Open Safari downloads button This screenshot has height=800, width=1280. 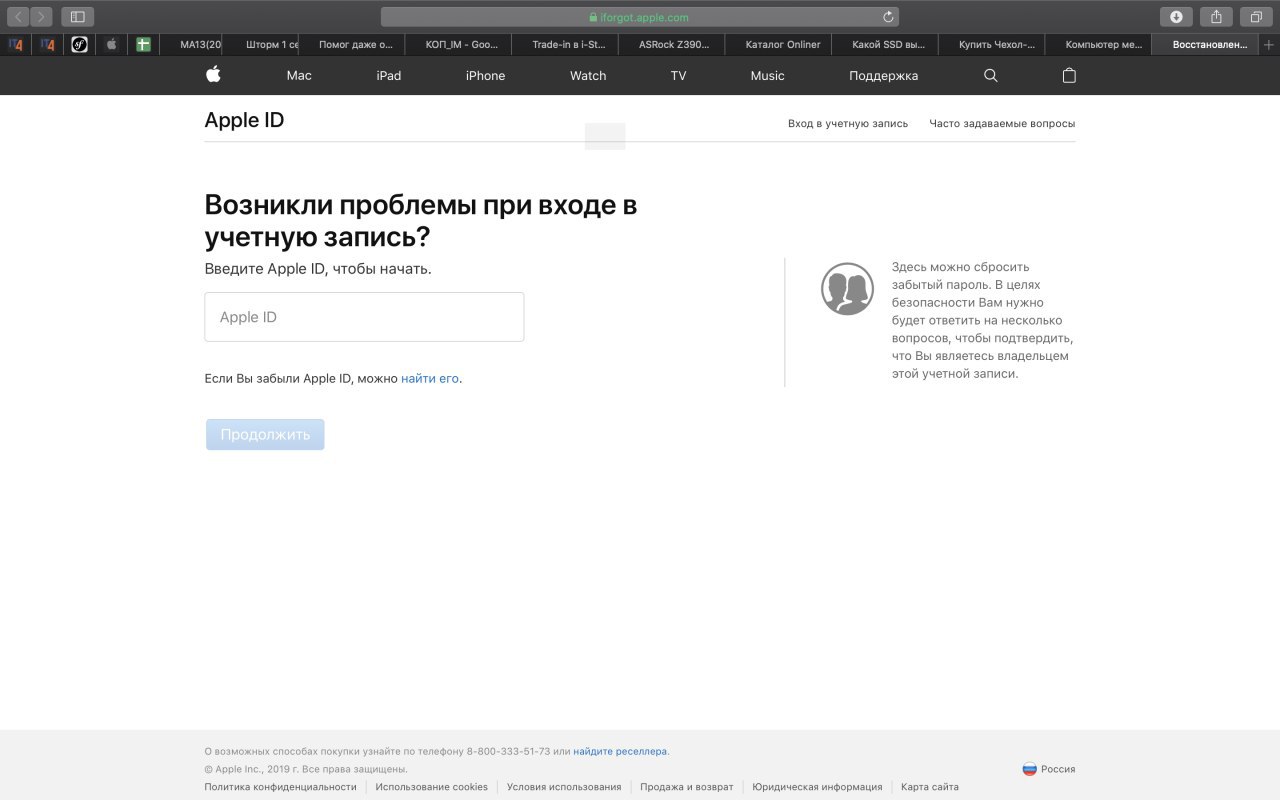[1176, 17]
